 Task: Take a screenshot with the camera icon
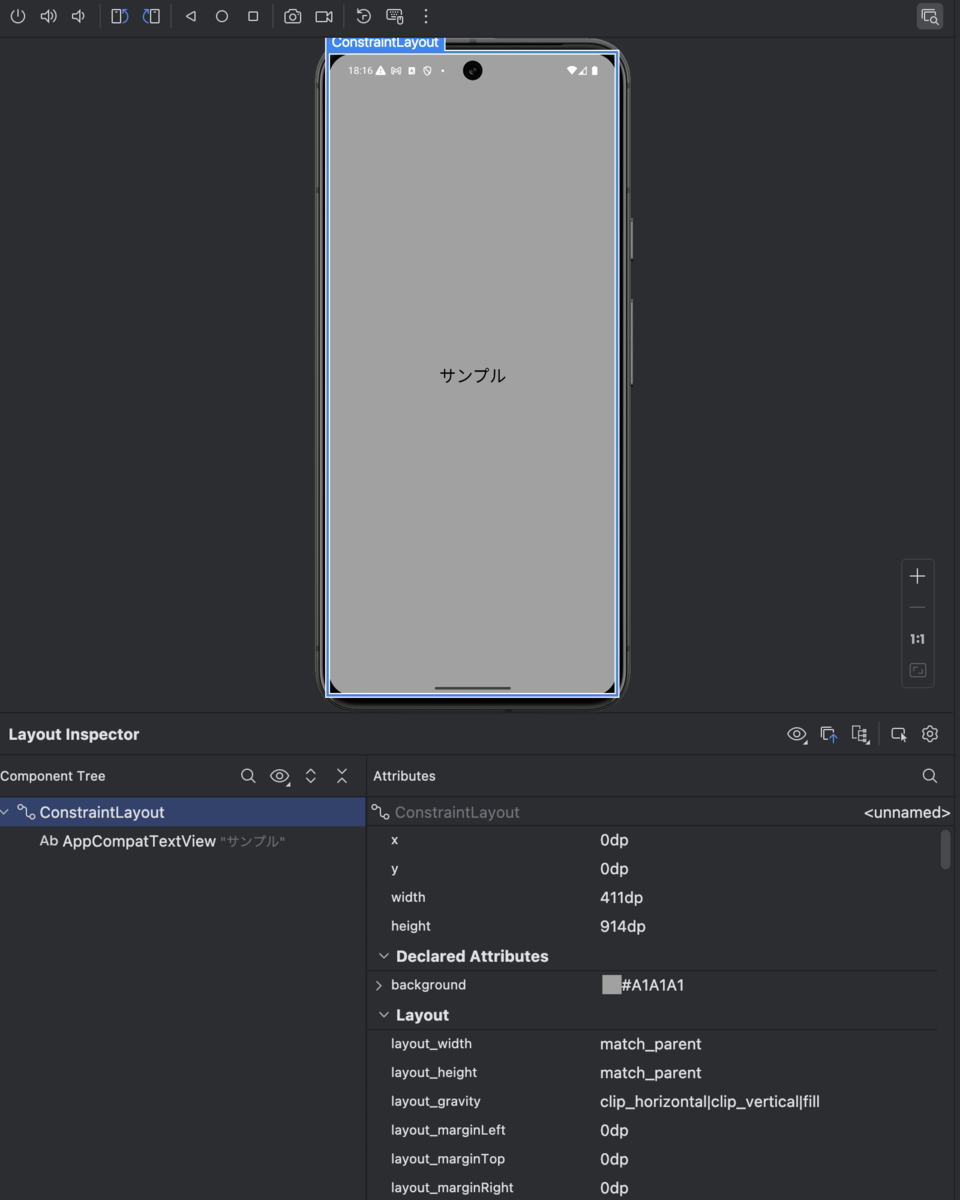(x=292, y=16)
